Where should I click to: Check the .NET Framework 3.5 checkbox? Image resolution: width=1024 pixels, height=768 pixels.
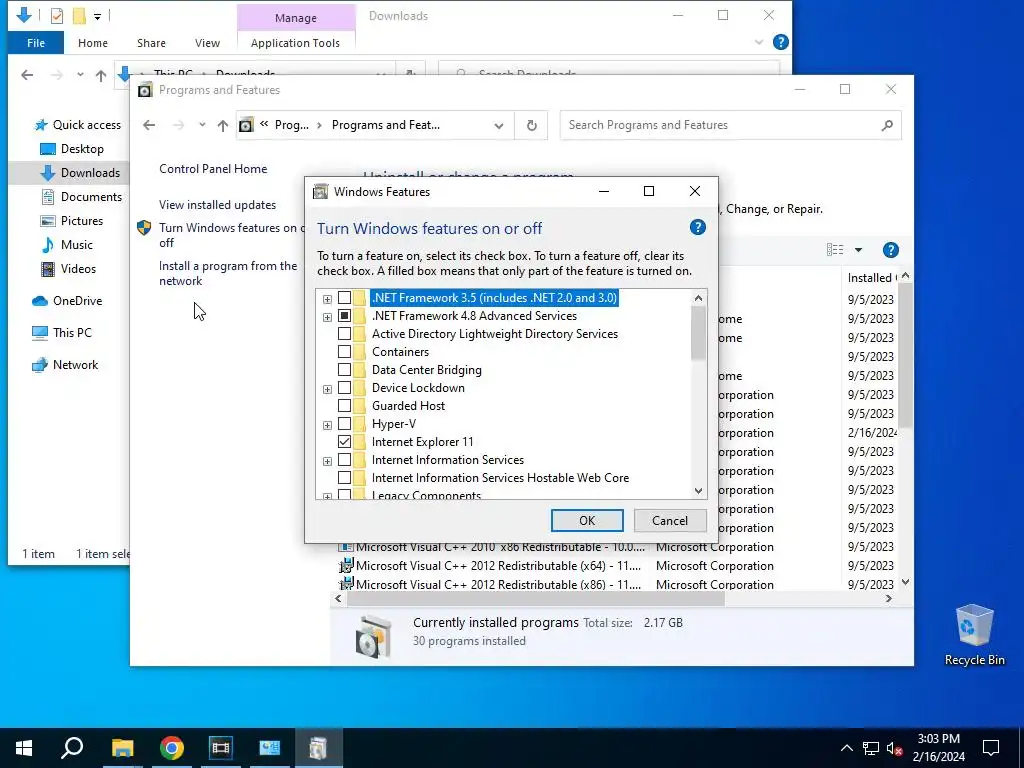(x=344, y=298)
